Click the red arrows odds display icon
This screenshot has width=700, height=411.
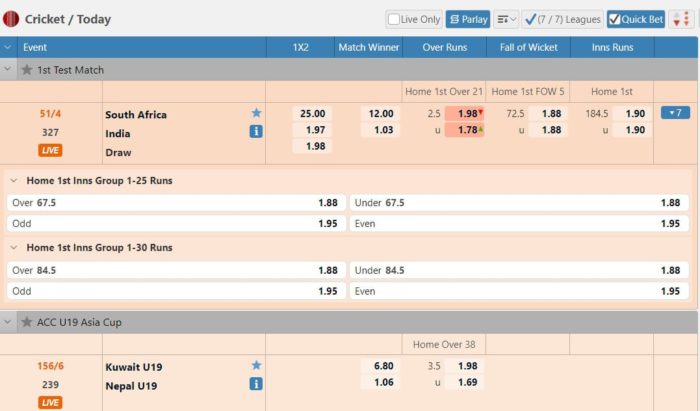pyautogui.click(x=681, y=19)
